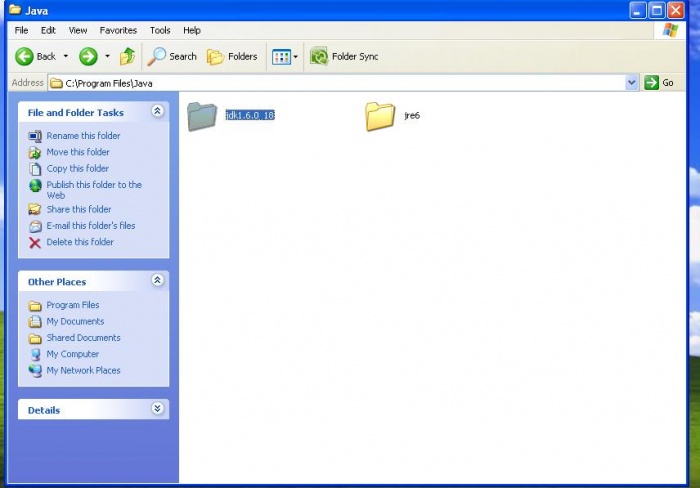Click the jdk1.6.0_18 folder name label

(x=250, y=116)
